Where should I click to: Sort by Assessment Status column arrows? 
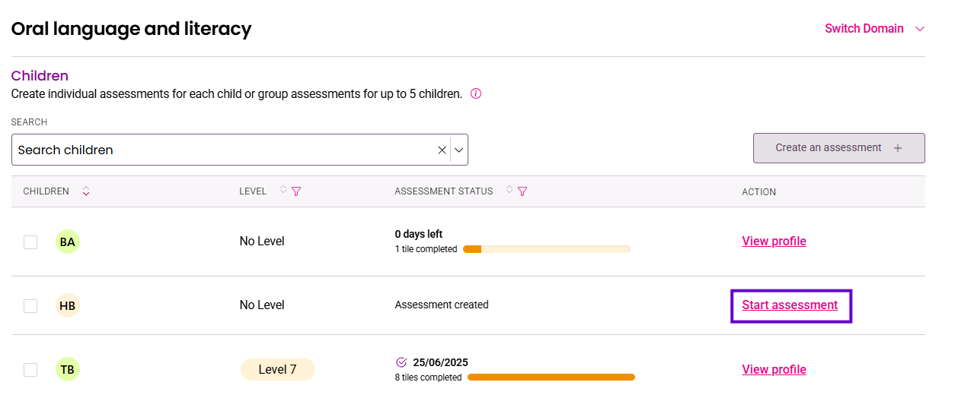[509, 190]
